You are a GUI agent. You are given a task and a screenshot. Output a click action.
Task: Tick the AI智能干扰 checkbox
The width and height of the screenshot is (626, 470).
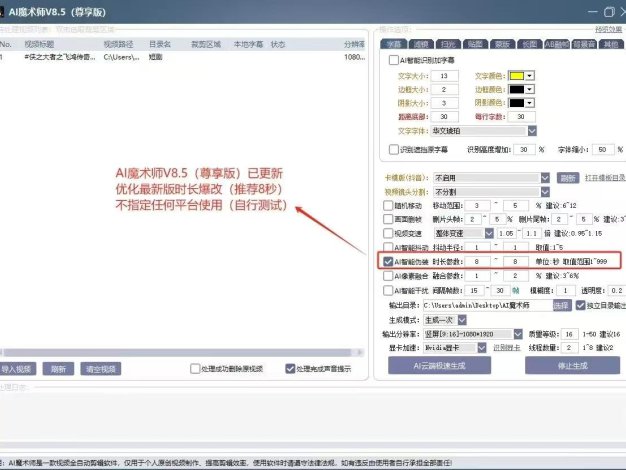[x=388, y=290]
